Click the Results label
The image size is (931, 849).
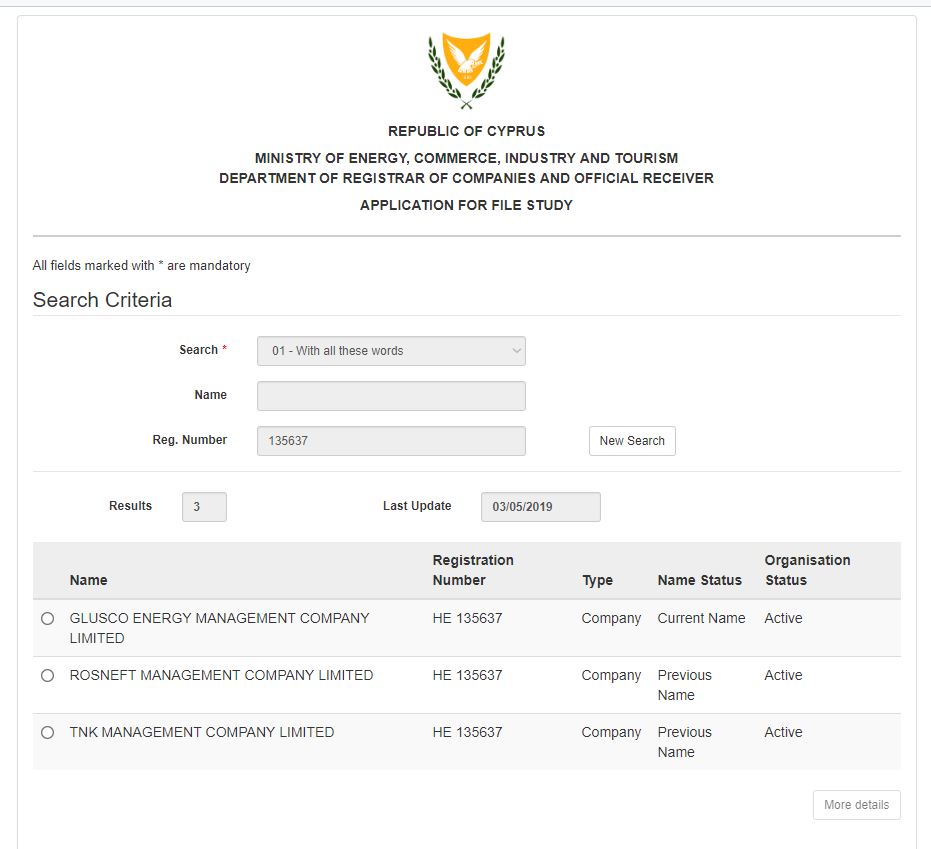[x=130, y=506]
